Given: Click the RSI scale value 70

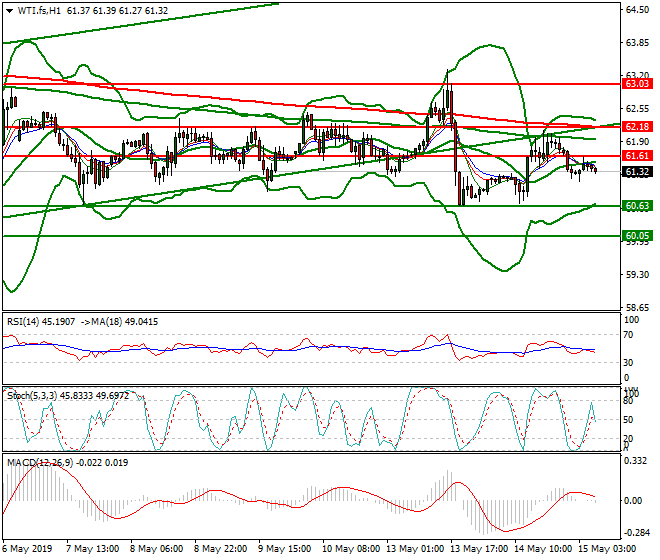Looking at the screenshot, I should pyautogui.click(x=628, y=335).
